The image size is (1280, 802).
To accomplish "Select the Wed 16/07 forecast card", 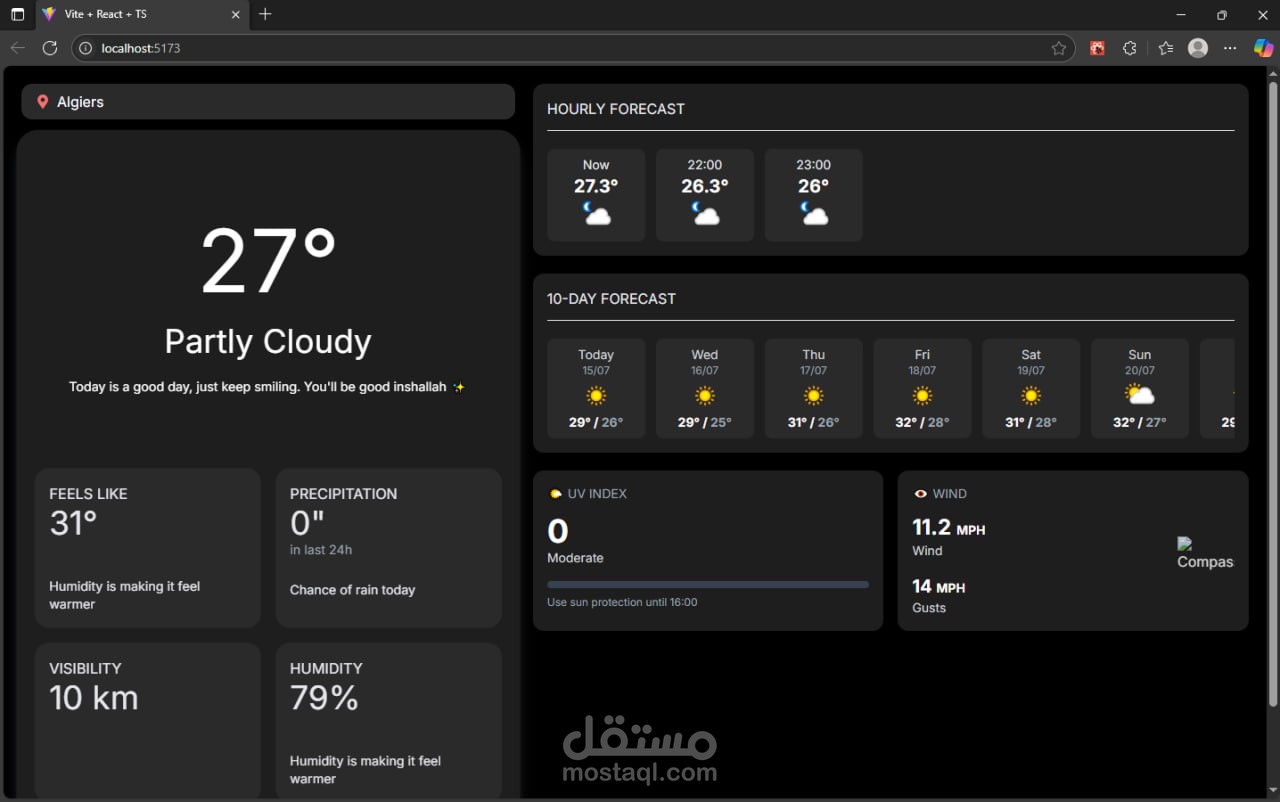I will (x=705, y=389).
